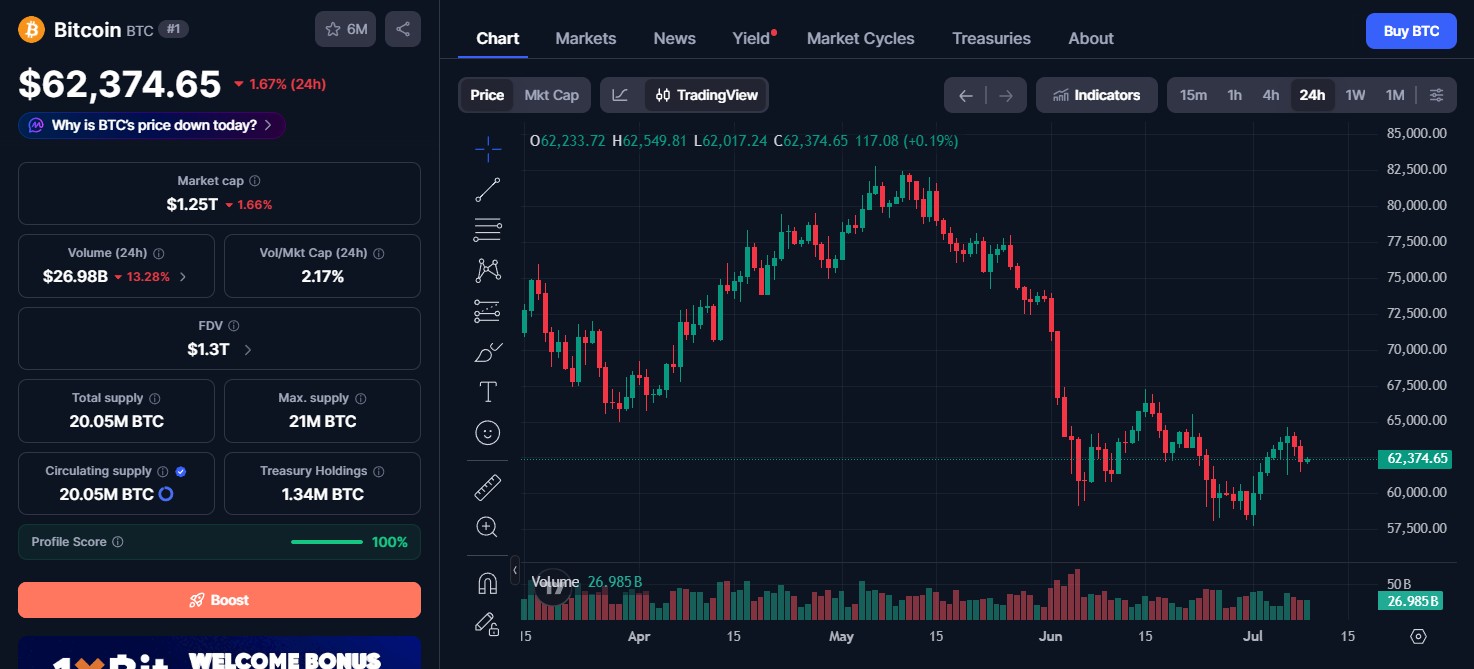Image resolution: width=1474 pixels, height=669 pixels.
Task: Open the Fibonacci retracement tool
Action: (x=488, y=230)
